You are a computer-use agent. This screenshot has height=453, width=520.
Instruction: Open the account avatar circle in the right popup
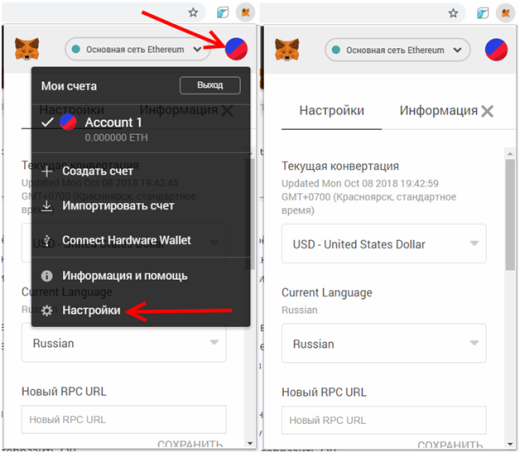496,50
